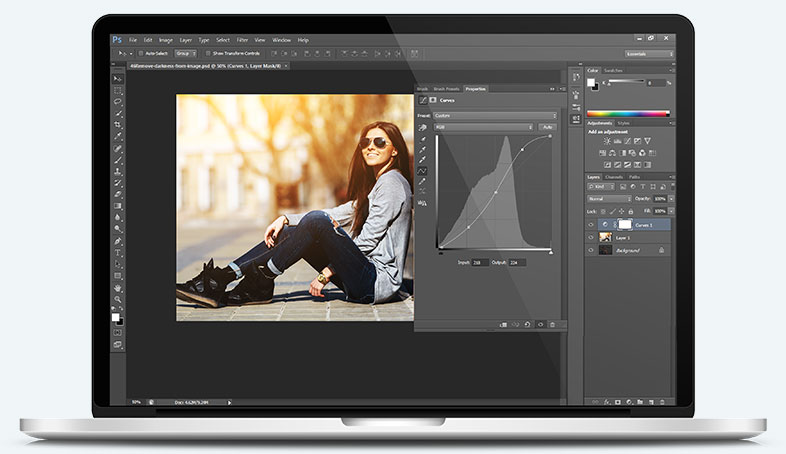Select the Brush tool
Viewport: 786px width, 454px height.
click(118, 160)
